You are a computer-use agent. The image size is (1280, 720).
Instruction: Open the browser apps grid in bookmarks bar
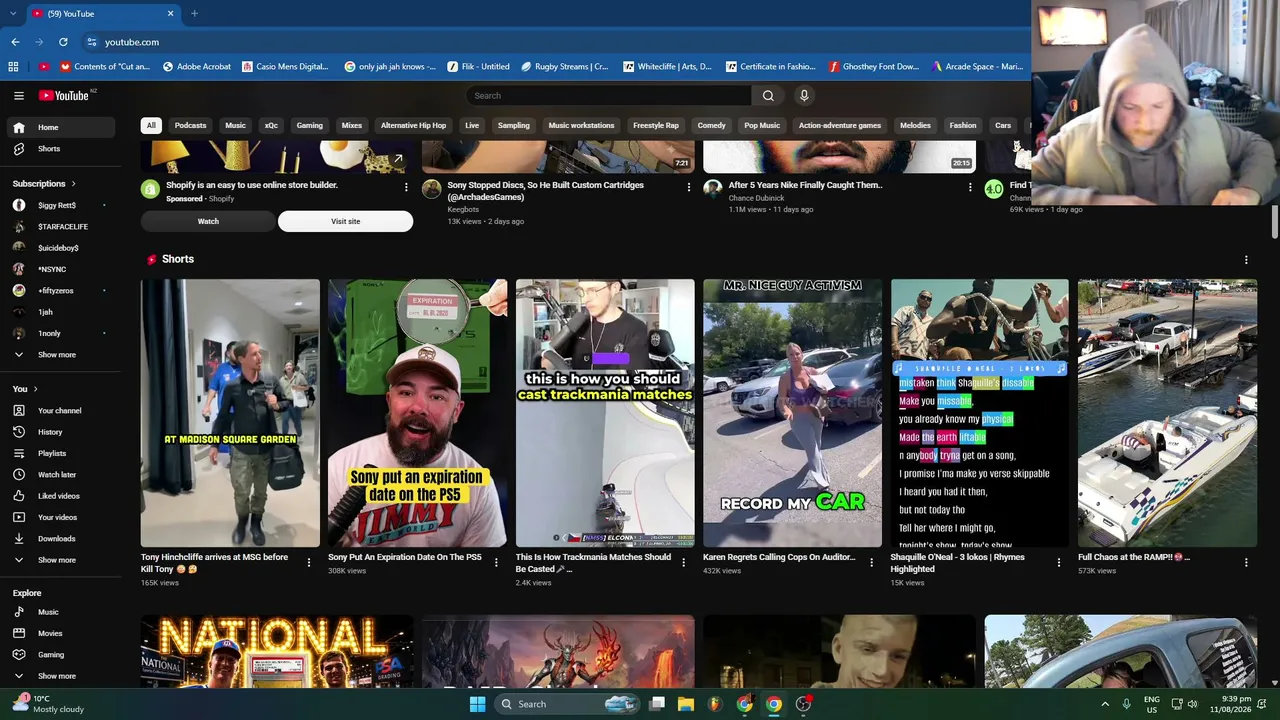pyautogui.click(x=13, y=67)
